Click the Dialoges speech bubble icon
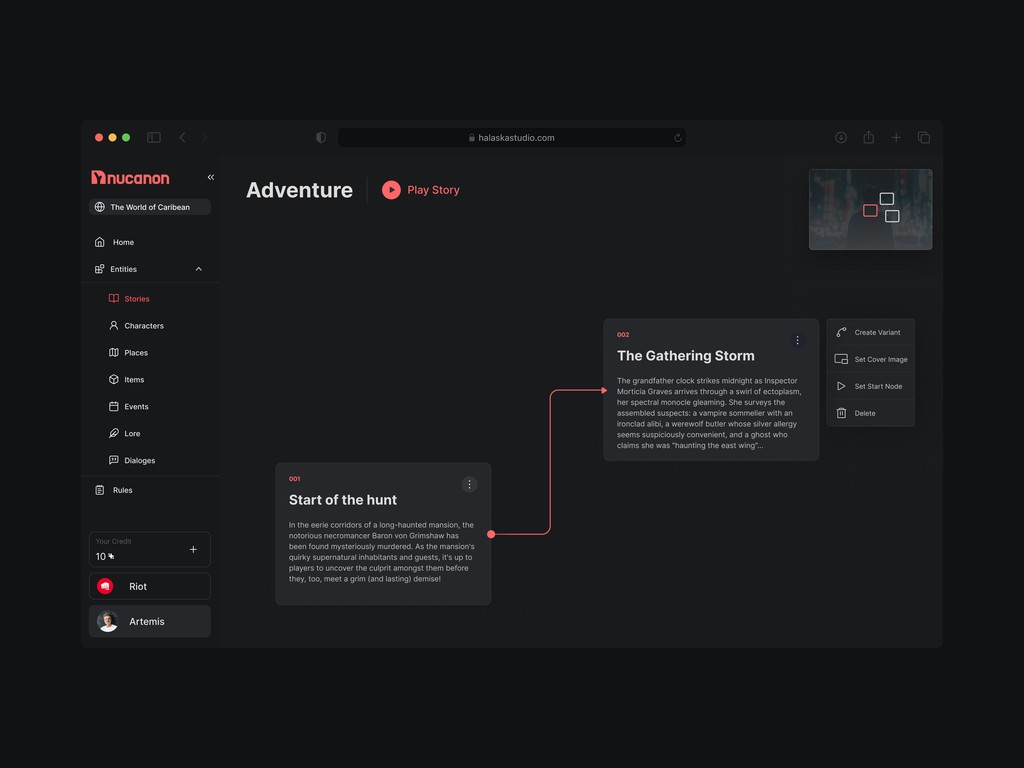 pyautogui.click(x=114, y=460)
